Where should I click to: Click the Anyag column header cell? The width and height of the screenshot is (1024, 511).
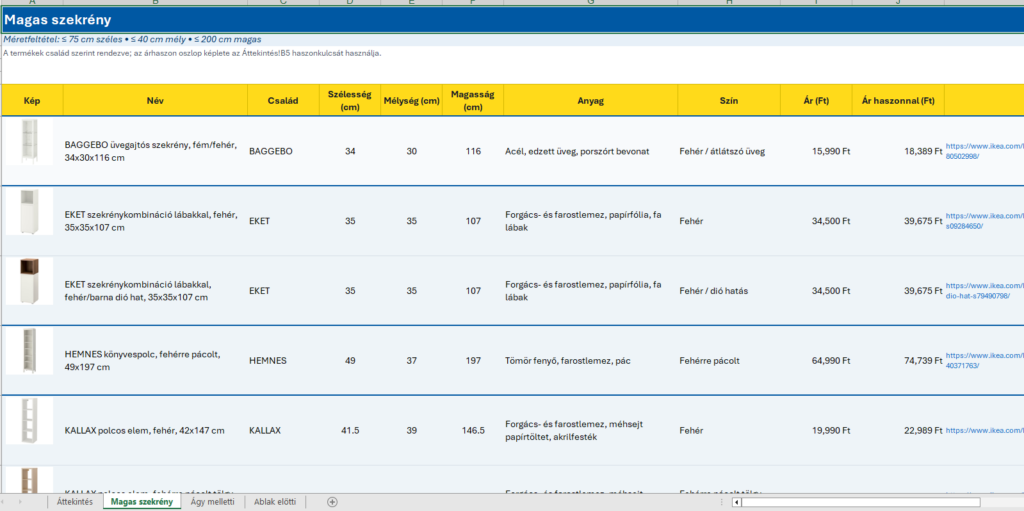point(590,101)
